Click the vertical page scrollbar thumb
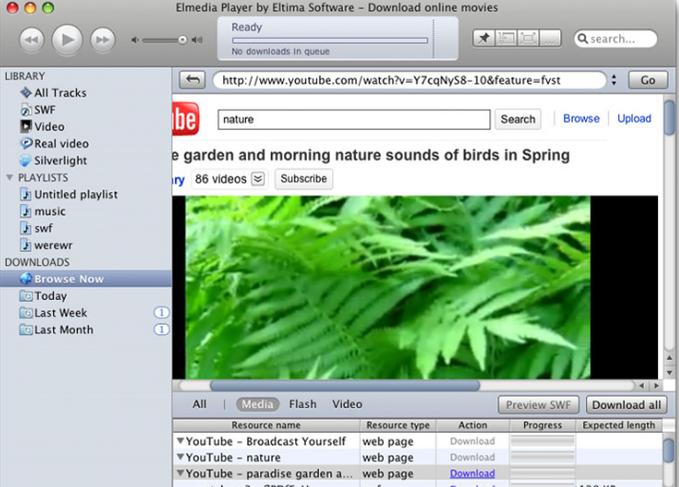The image size is (679, 487). [669, 117]
